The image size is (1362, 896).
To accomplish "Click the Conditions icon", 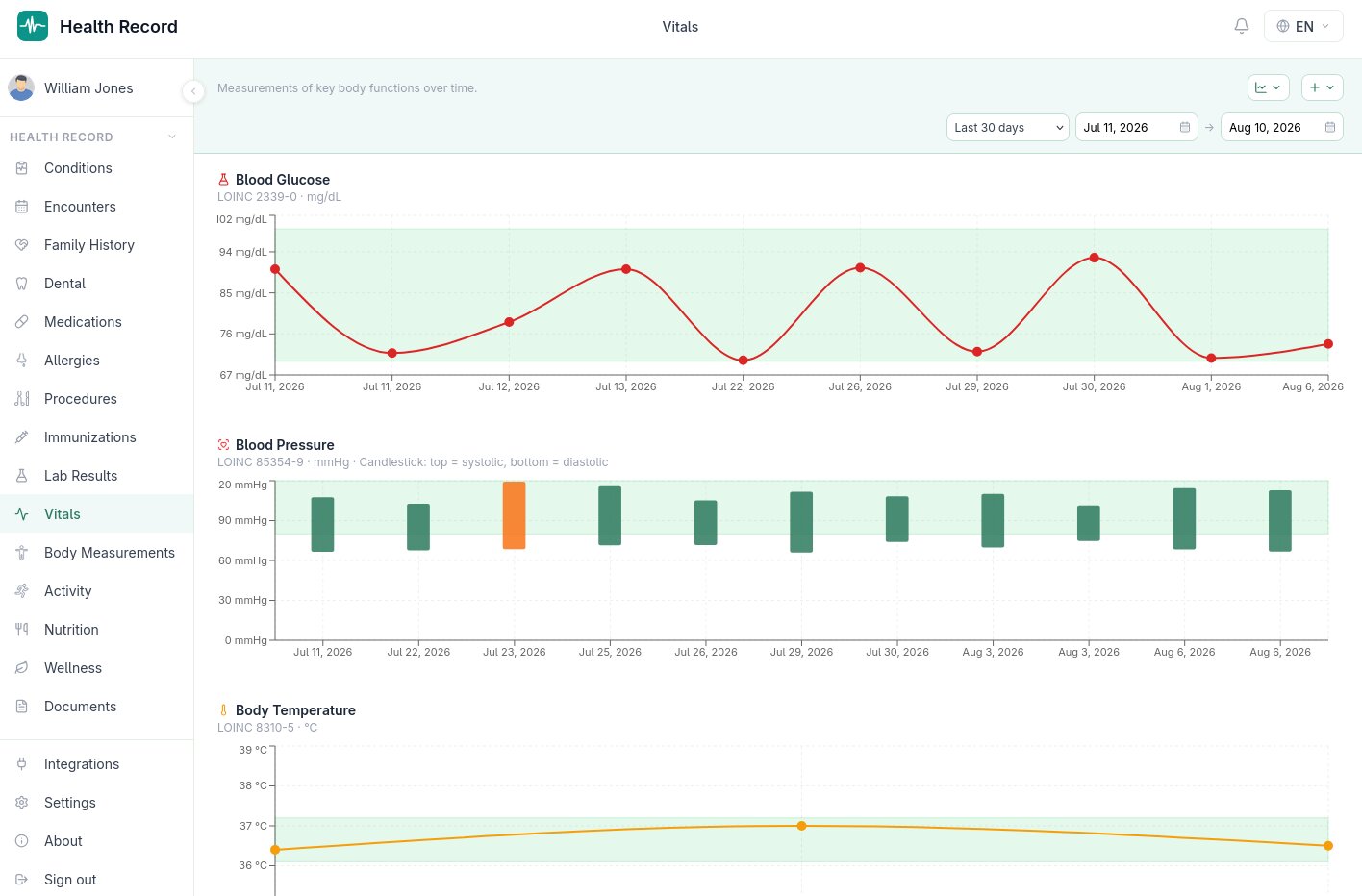I will pos(22,168).
